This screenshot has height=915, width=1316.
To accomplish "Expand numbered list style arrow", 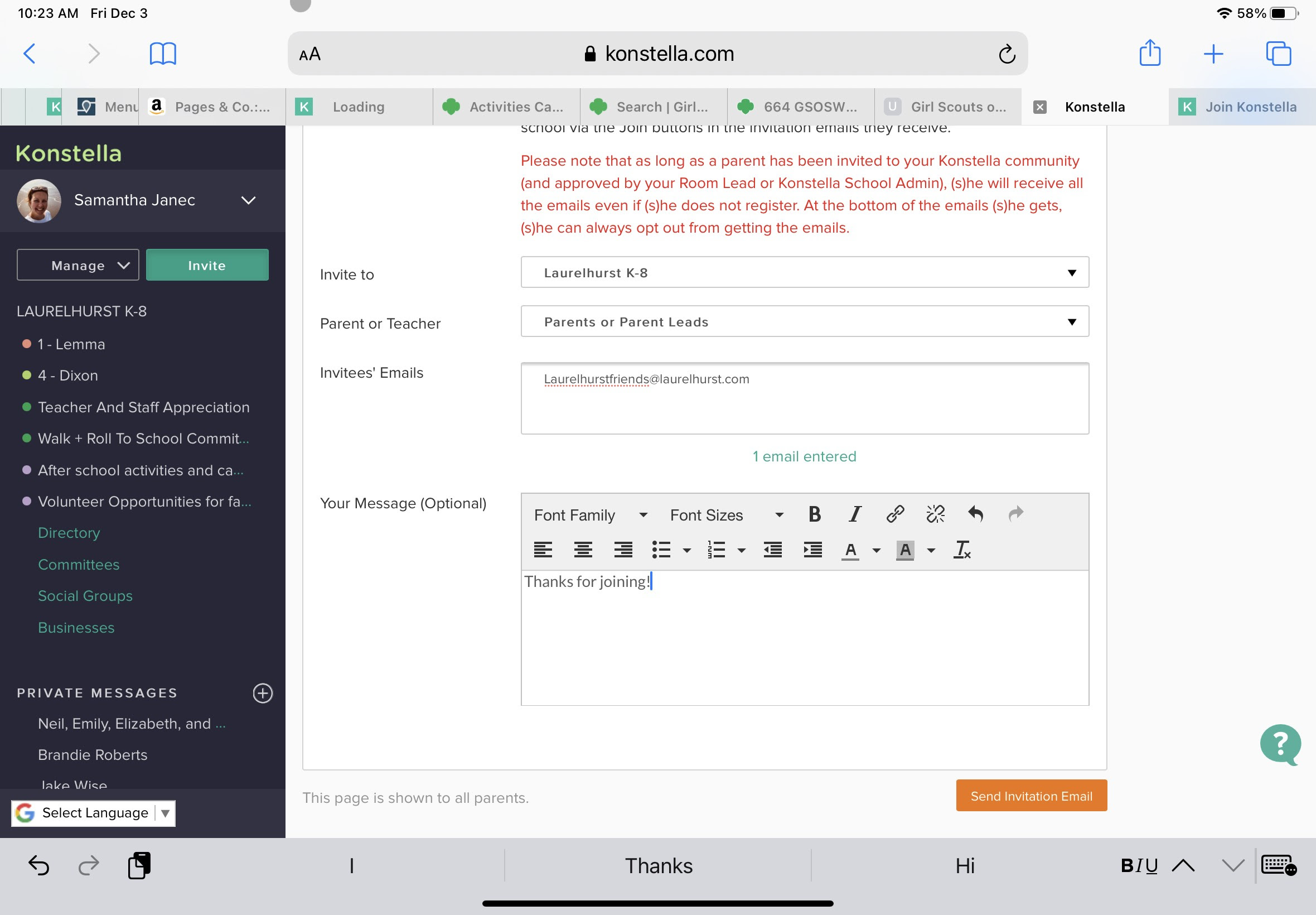I will point(741,550).
